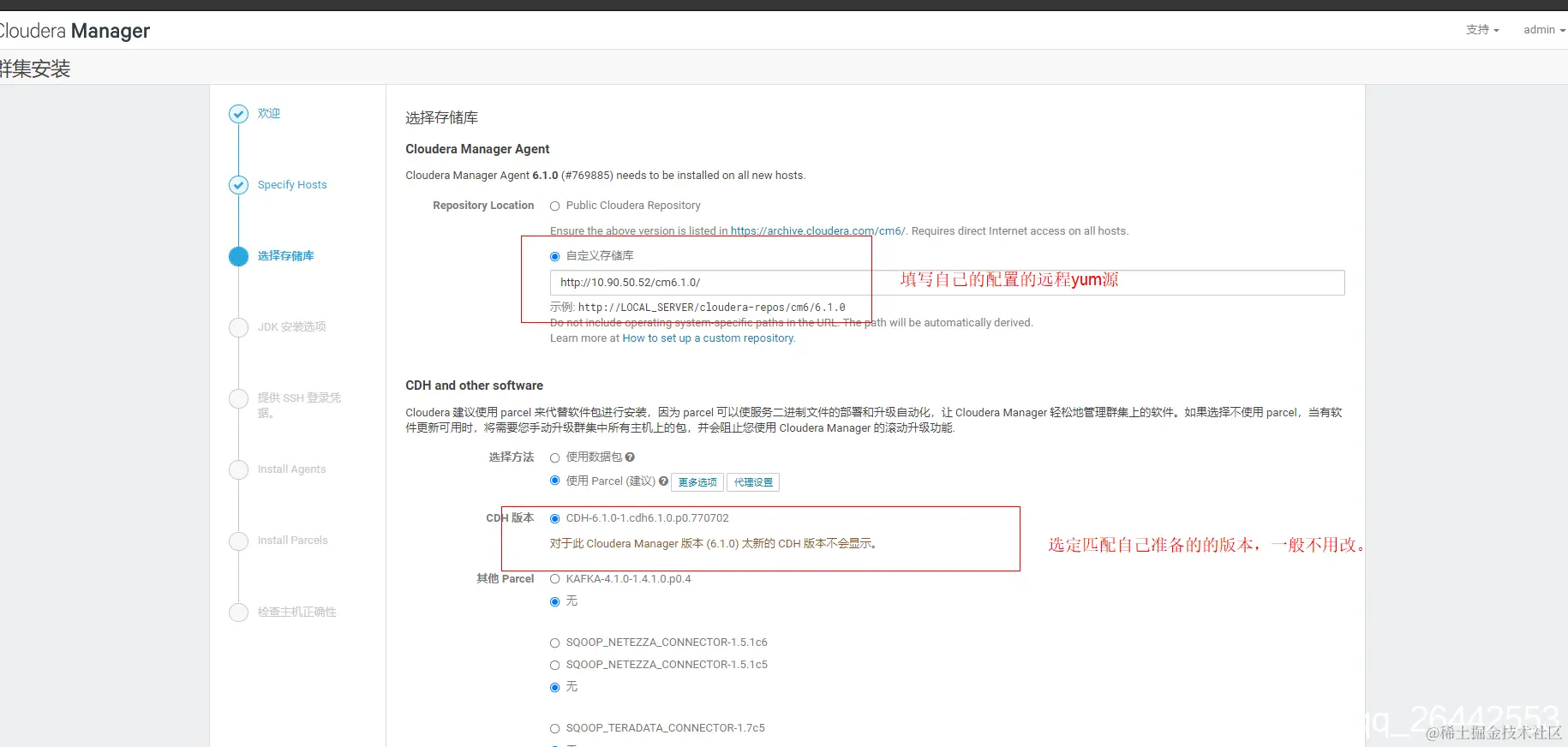Select 使用 Parcel (建议) radio button
Screen dimensions: 1568x747
(554, 481)
